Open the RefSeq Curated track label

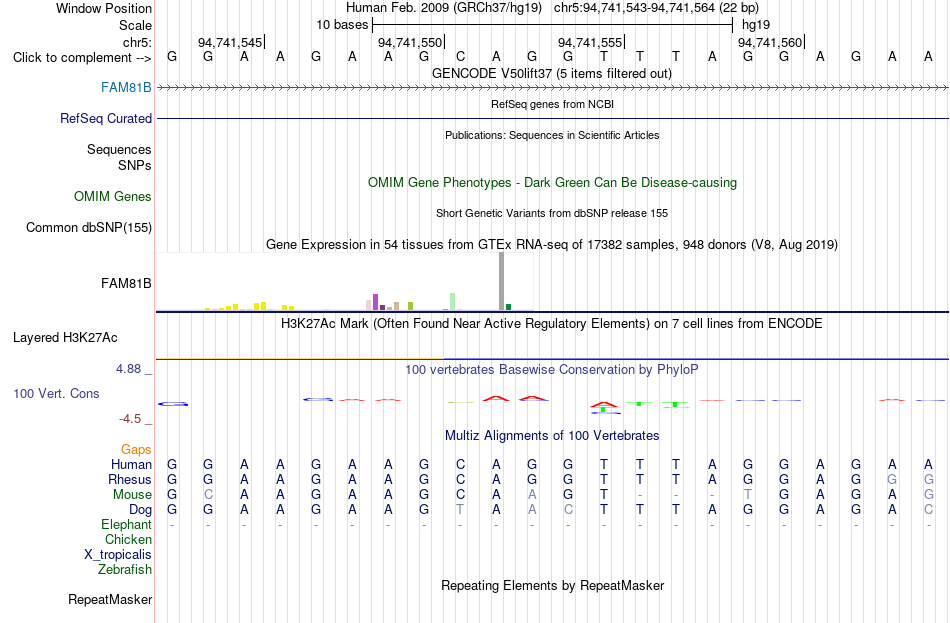tap(106, 118)
